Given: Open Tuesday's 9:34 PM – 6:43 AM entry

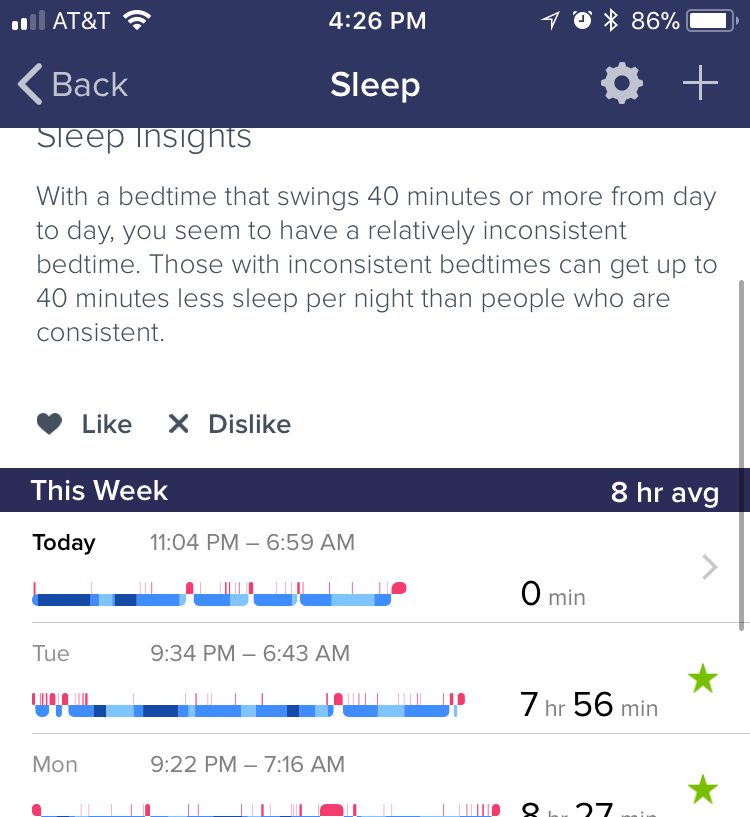Looking at the screenshot, I should [x=250, y=654].
